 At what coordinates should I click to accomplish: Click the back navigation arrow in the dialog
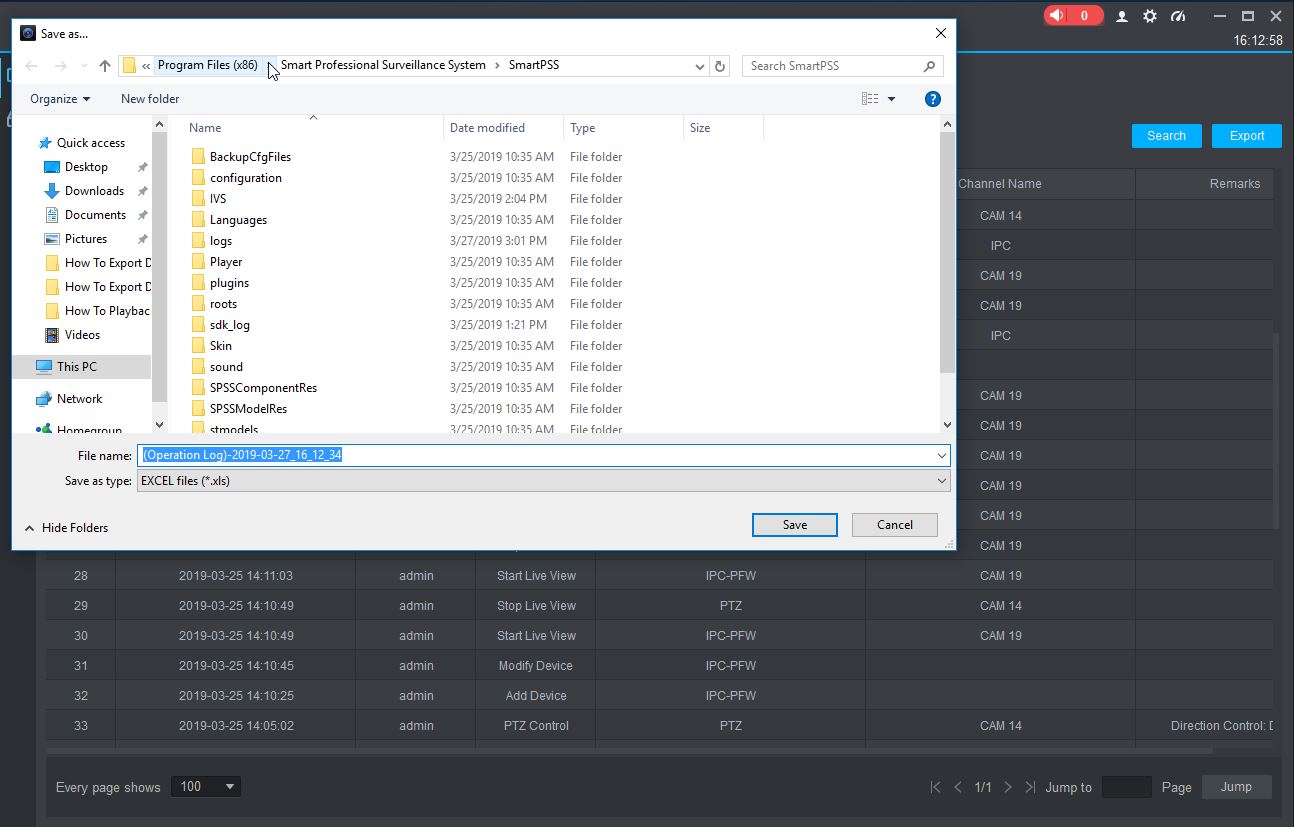pos(31,65)
